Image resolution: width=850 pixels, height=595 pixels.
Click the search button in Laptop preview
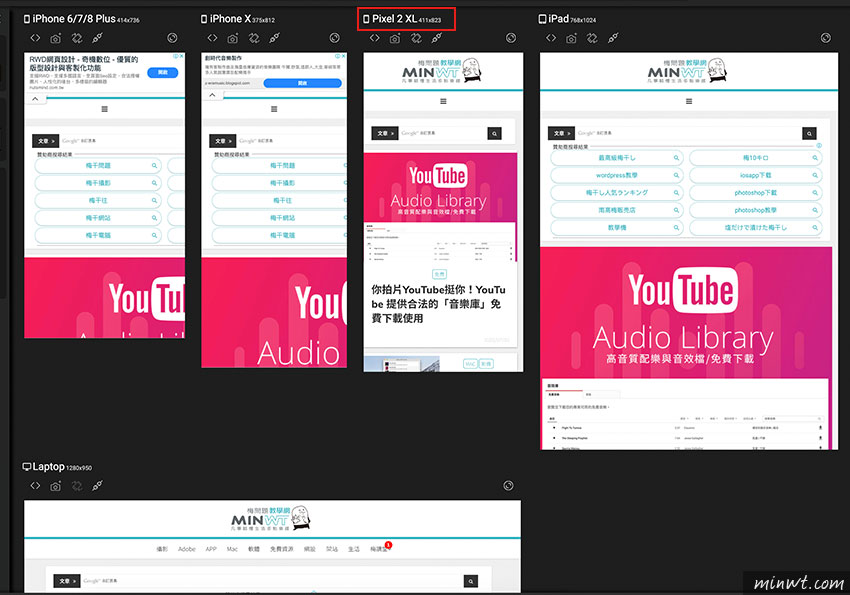(471, 581)
